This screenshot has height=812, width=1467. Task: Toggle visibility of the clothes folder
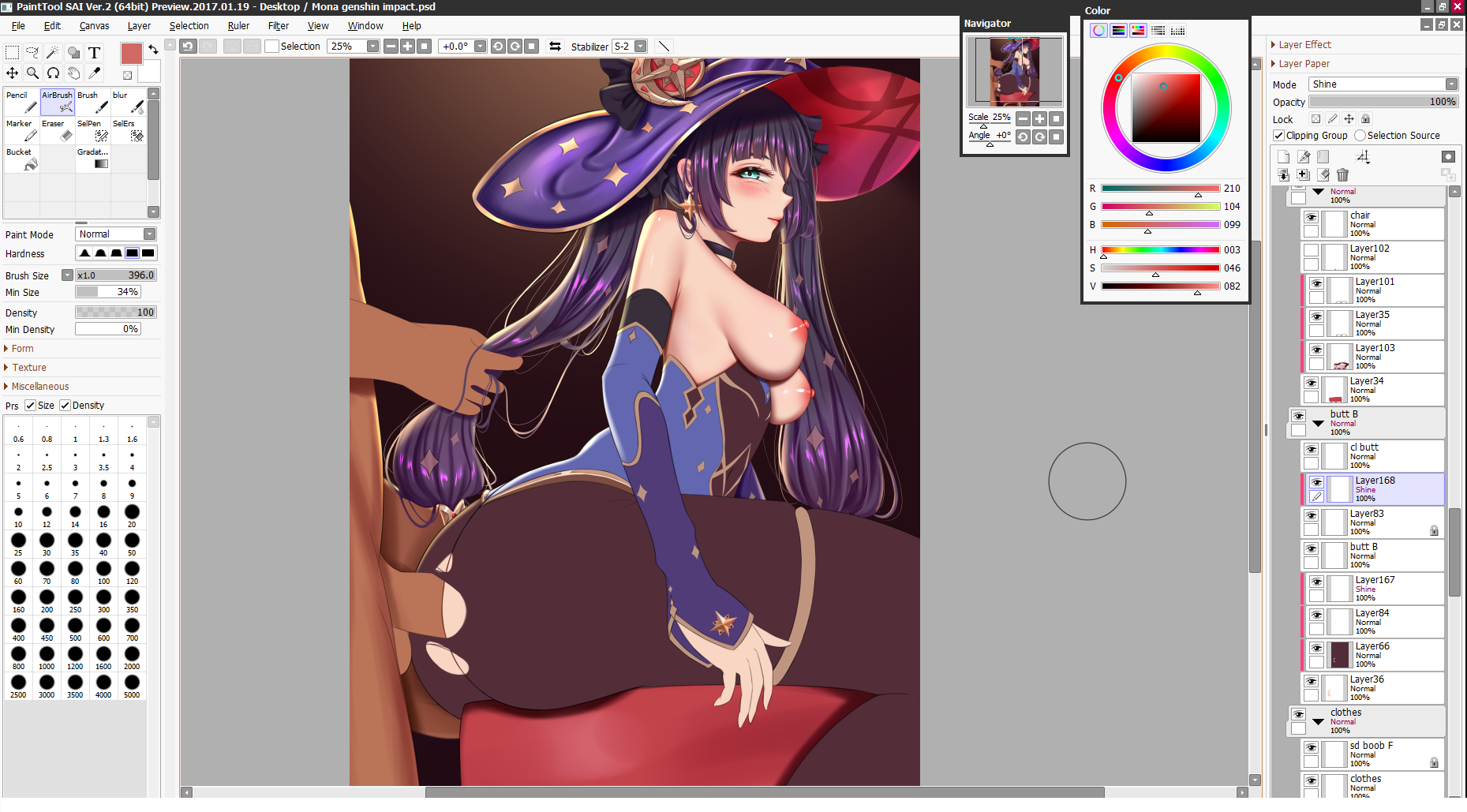coord(1298,714)
